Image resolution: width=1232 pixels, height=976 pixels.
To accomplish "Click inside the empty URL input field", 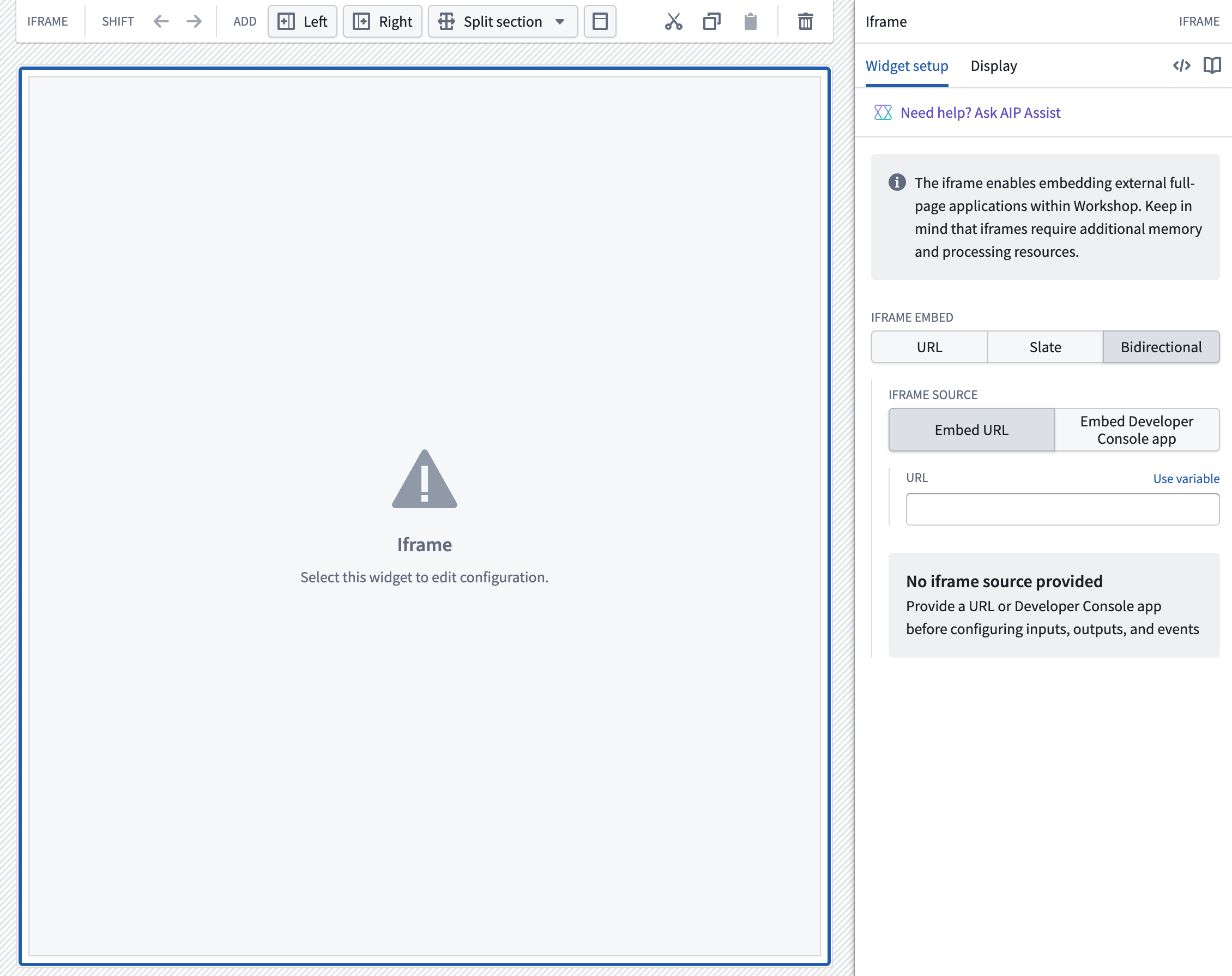I will click(1062, 509).
